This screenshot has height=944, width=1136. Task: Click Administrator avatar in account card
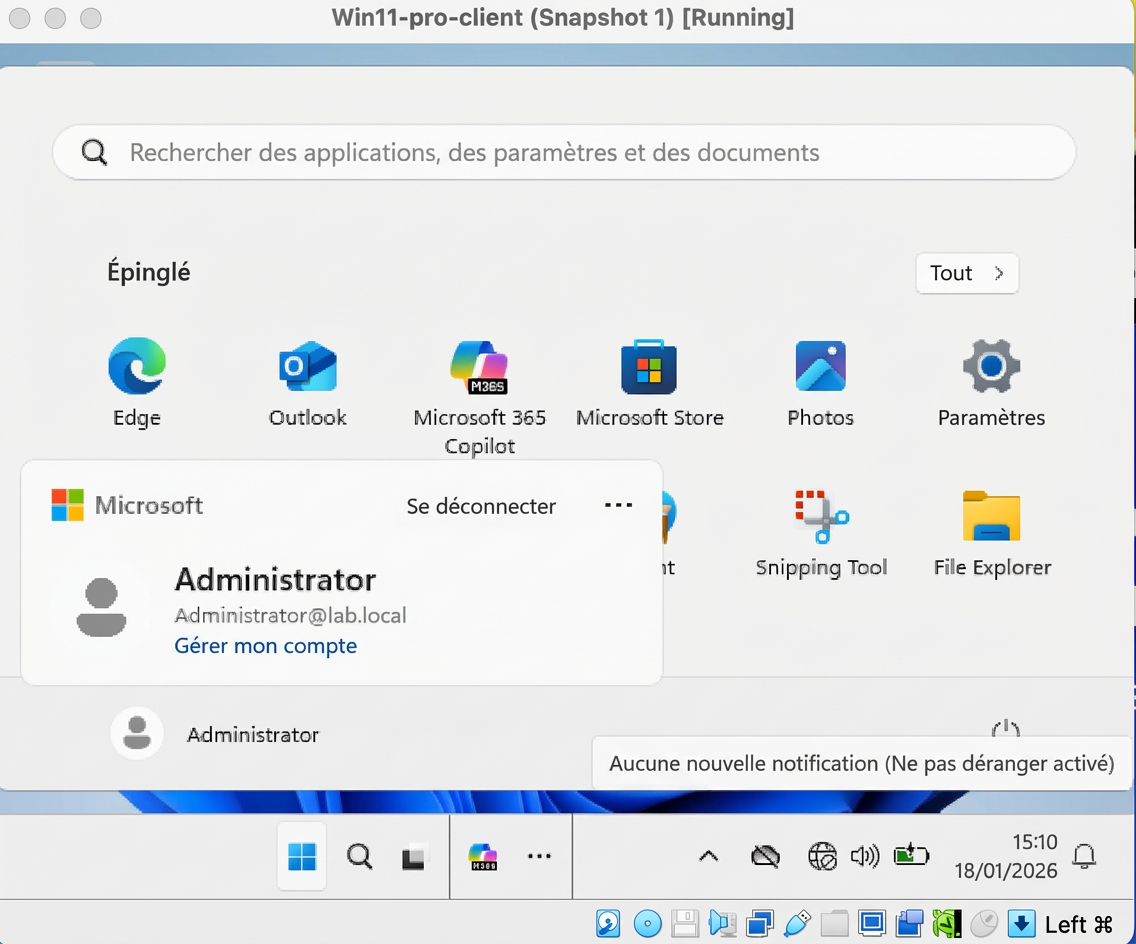101,606
